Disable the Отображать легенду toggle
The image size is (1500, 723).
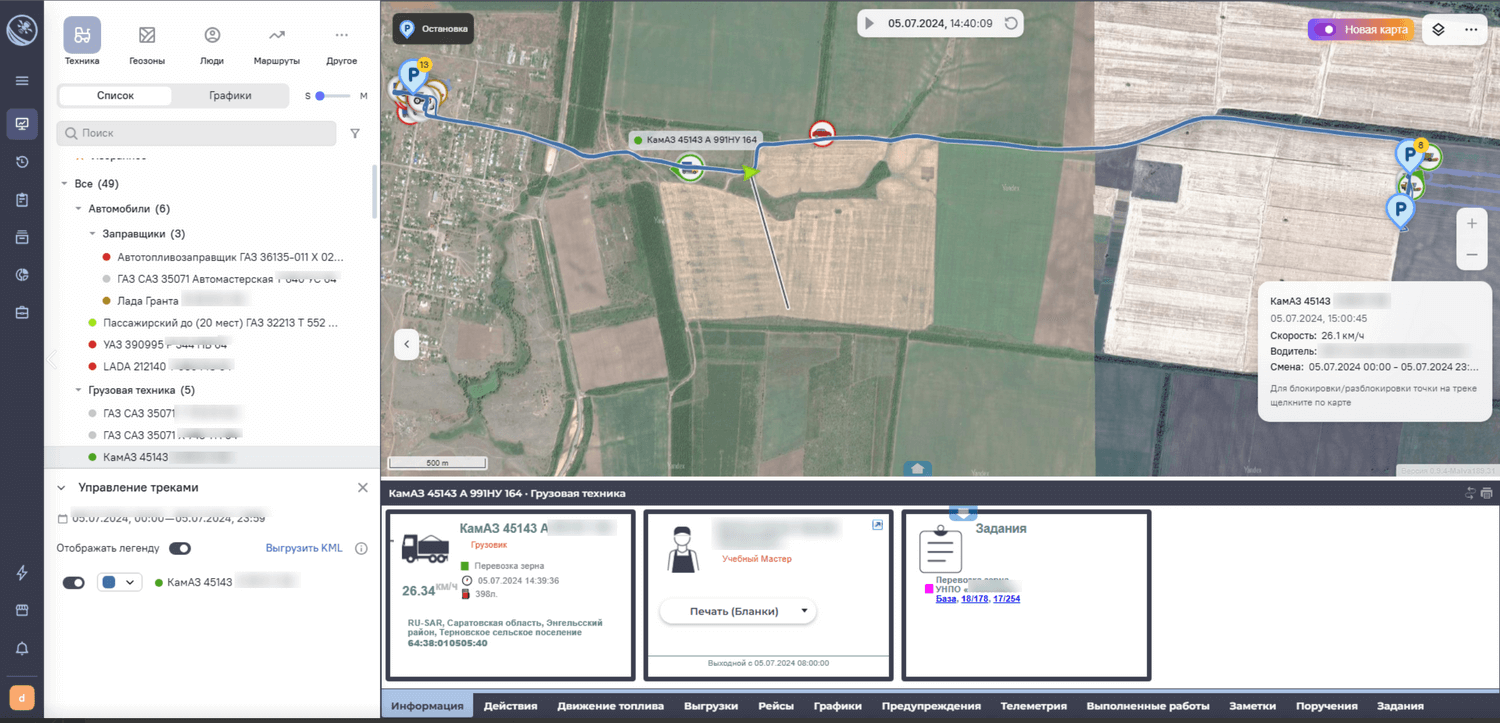click(180, 548)
